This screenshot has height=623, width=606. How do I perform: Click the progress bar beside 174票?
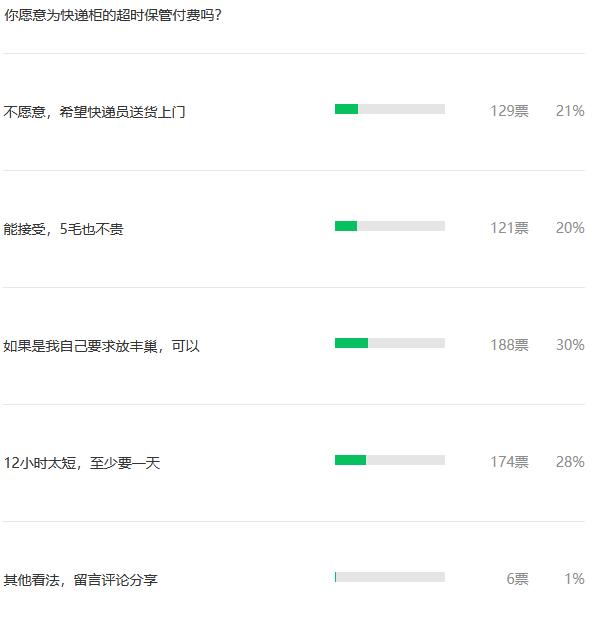(x=390, y=460)
